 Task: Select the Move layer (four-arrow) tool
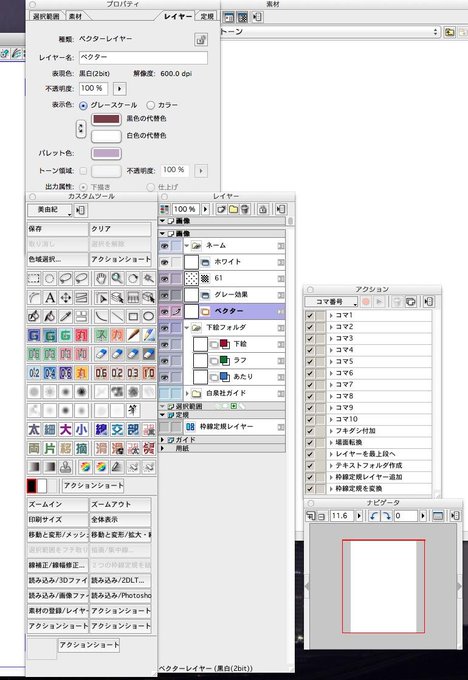pyautogui.click(x=65, y=298)
